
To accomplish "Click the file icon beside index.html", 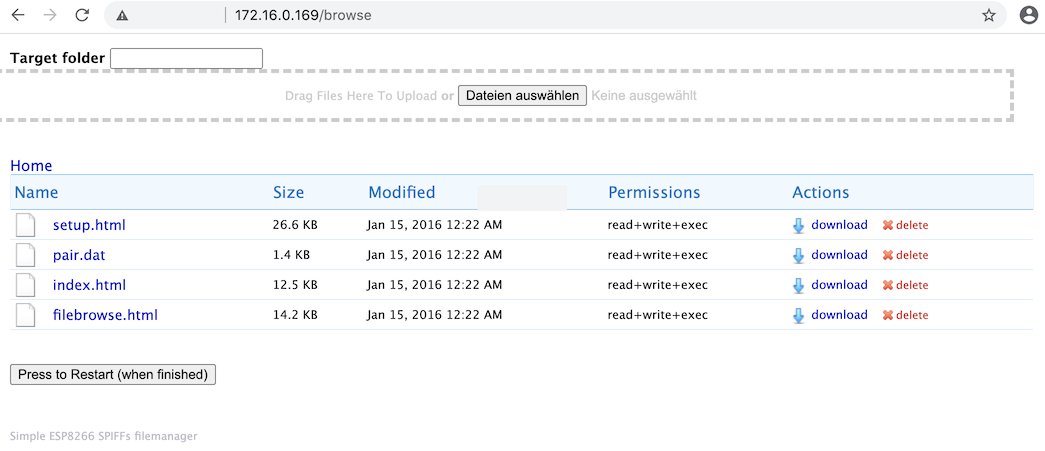I will point(25,285).
